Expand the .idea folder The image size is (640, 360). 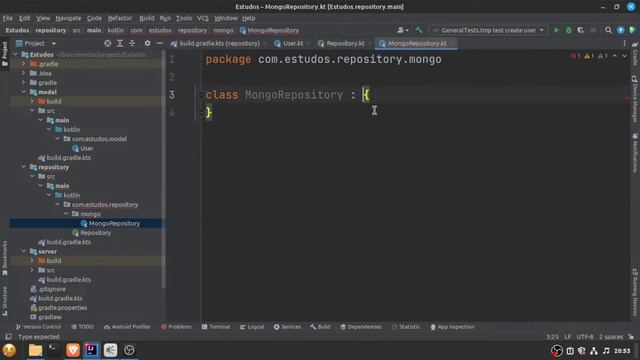[24, 73]
